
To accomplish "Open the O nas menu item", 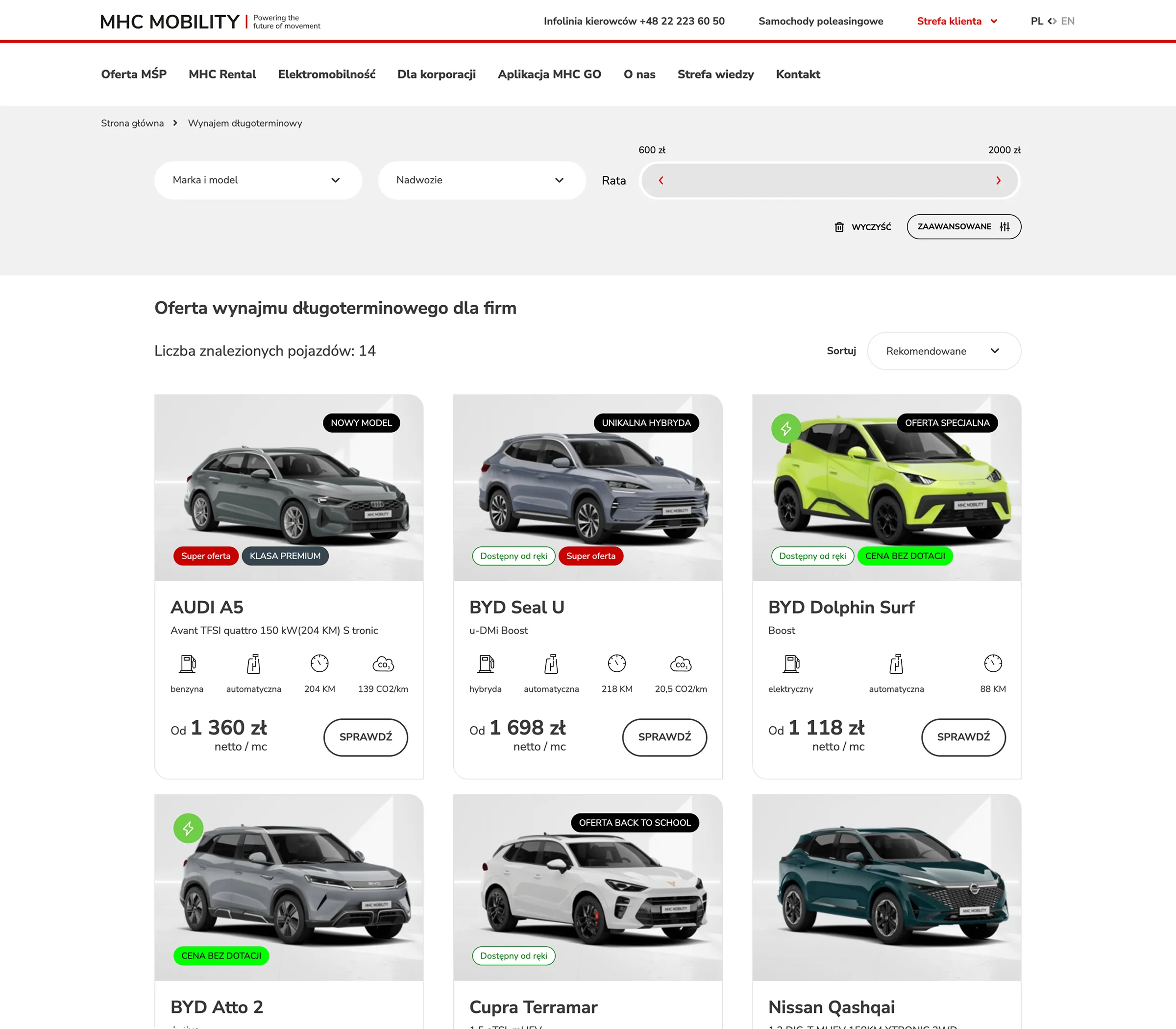I will (639, 74).
